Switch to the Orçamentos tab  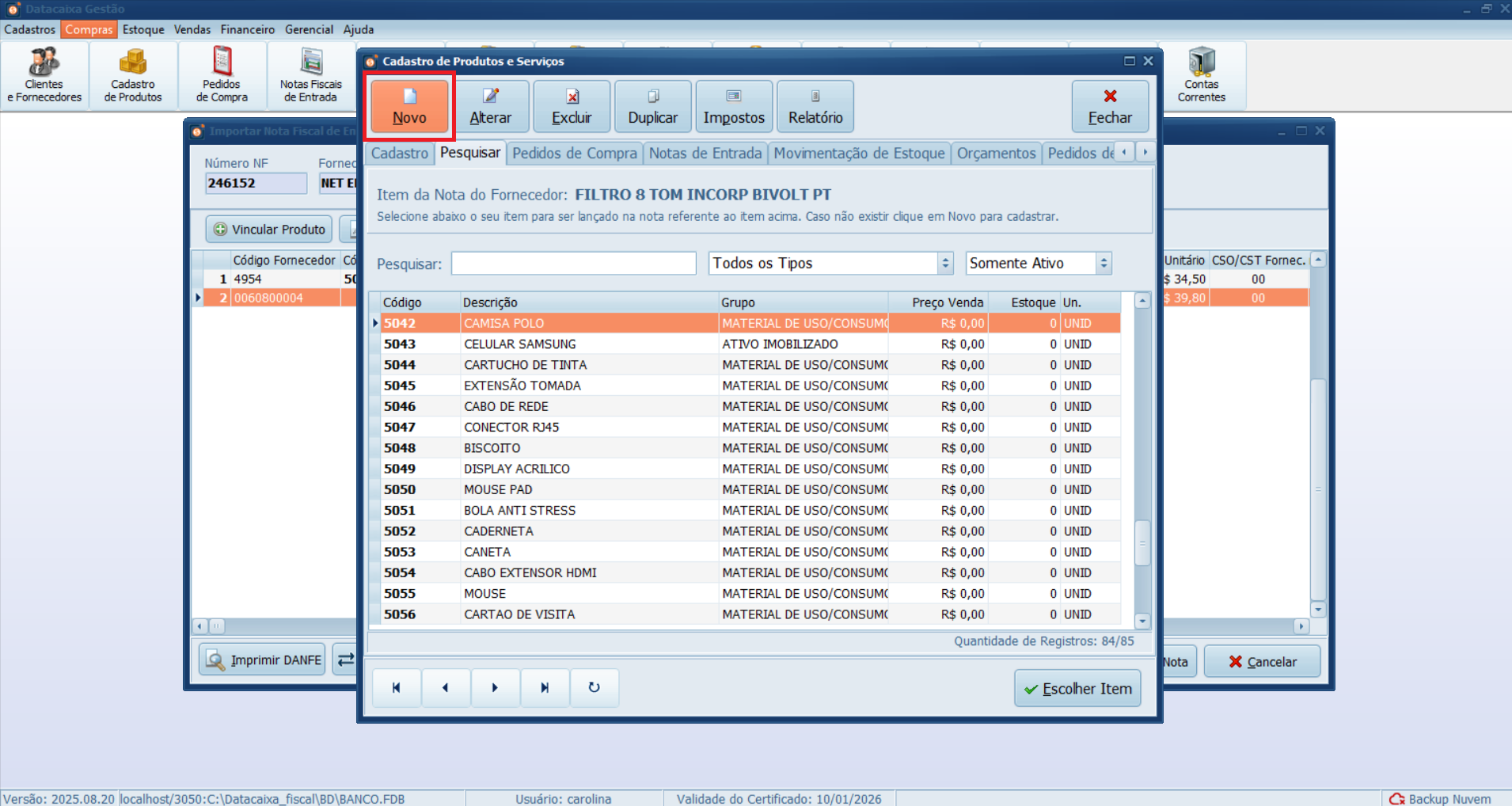[x=996, y=154]
